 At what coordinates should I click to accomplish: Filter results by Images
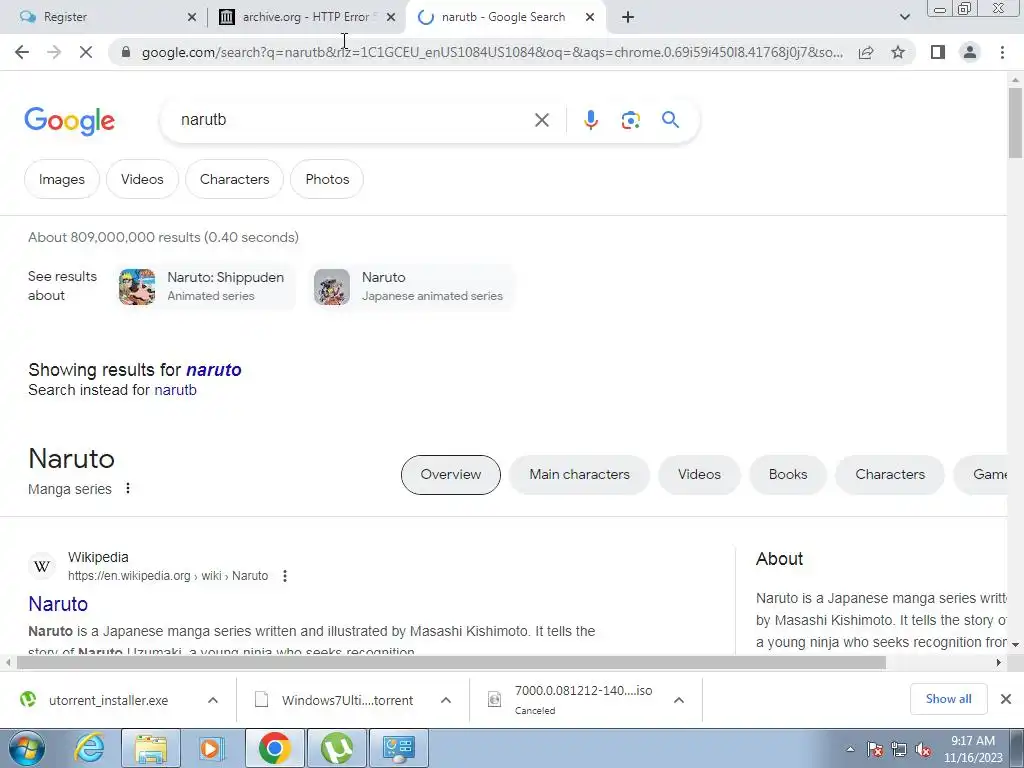tap(62, 179)
